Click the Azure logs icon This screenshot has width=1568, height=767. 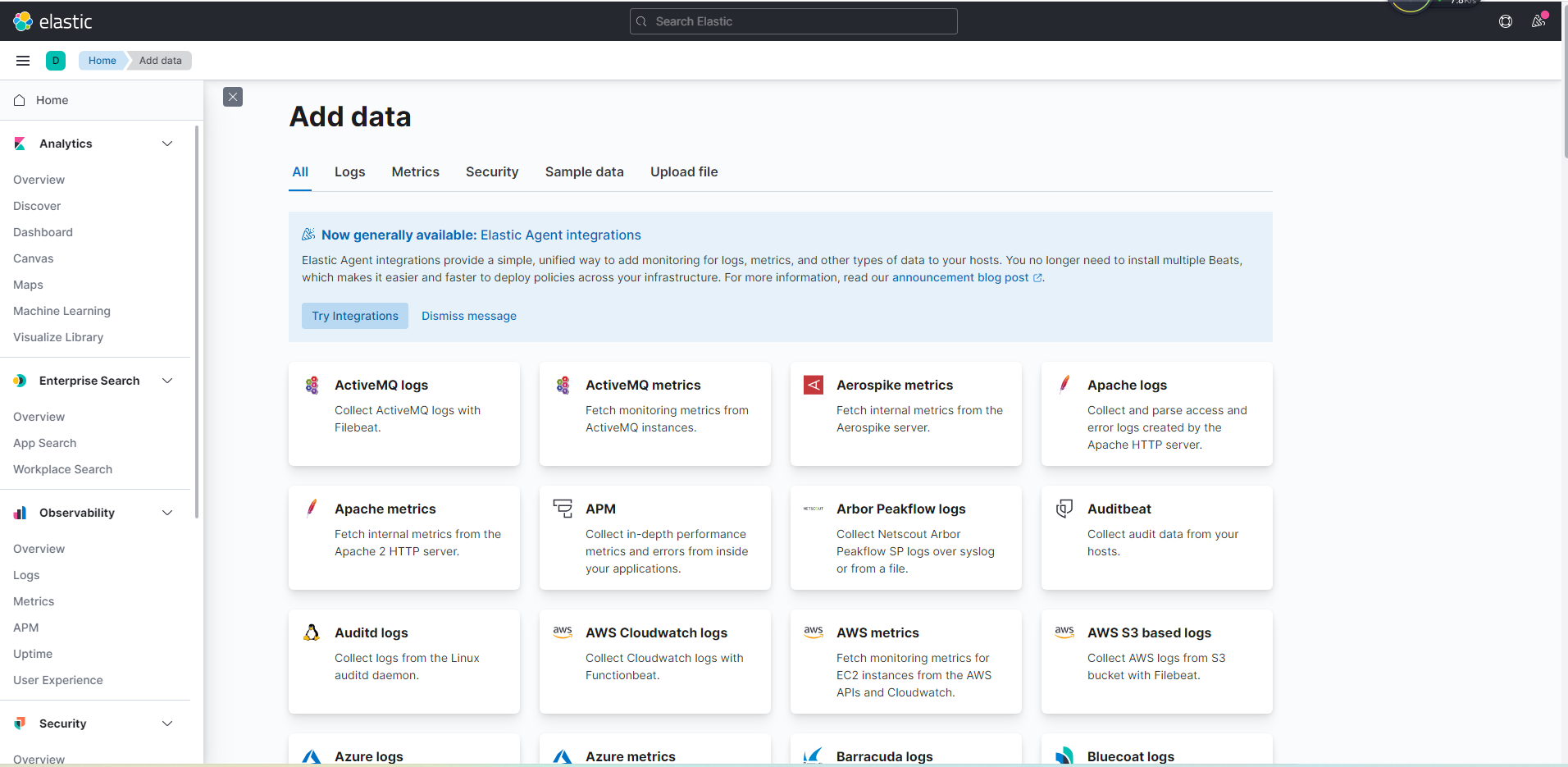click(312, 756)
